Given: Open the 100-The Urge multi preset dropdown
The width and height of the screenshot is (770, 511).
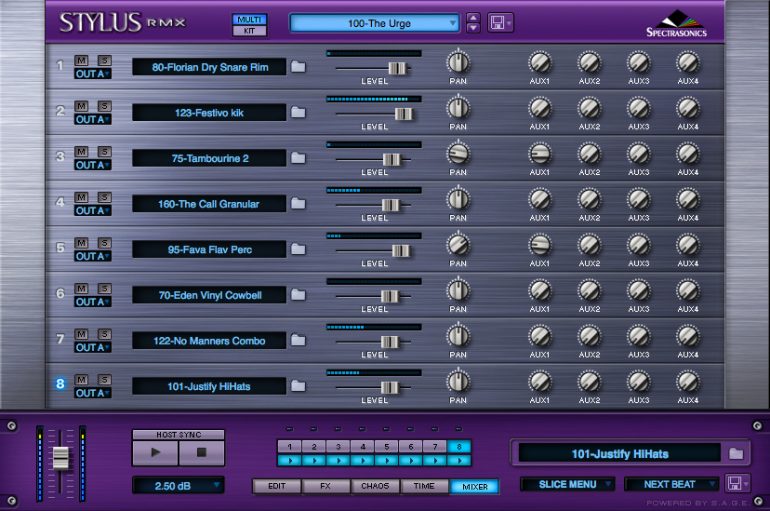Looking at the screenshot, I should pos(375,23).
